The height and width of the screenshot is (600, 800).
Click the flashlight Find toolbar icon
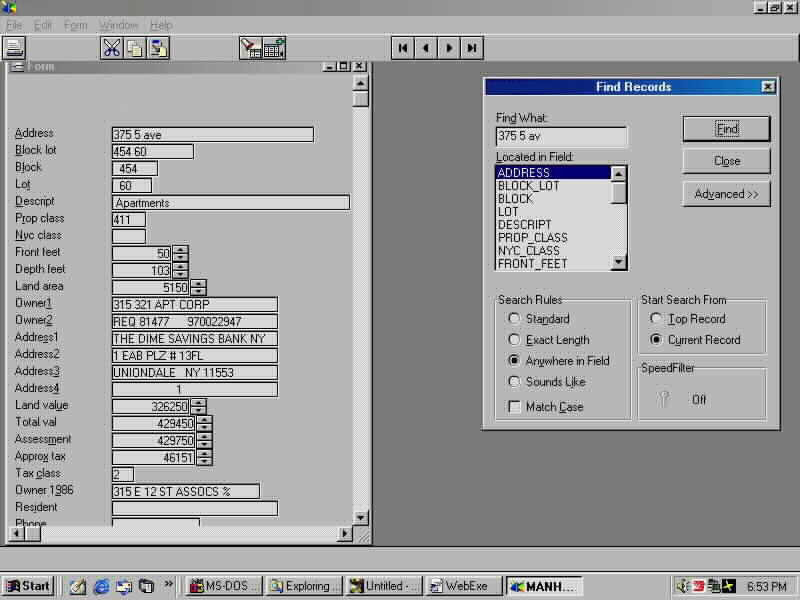click(250, 47)
